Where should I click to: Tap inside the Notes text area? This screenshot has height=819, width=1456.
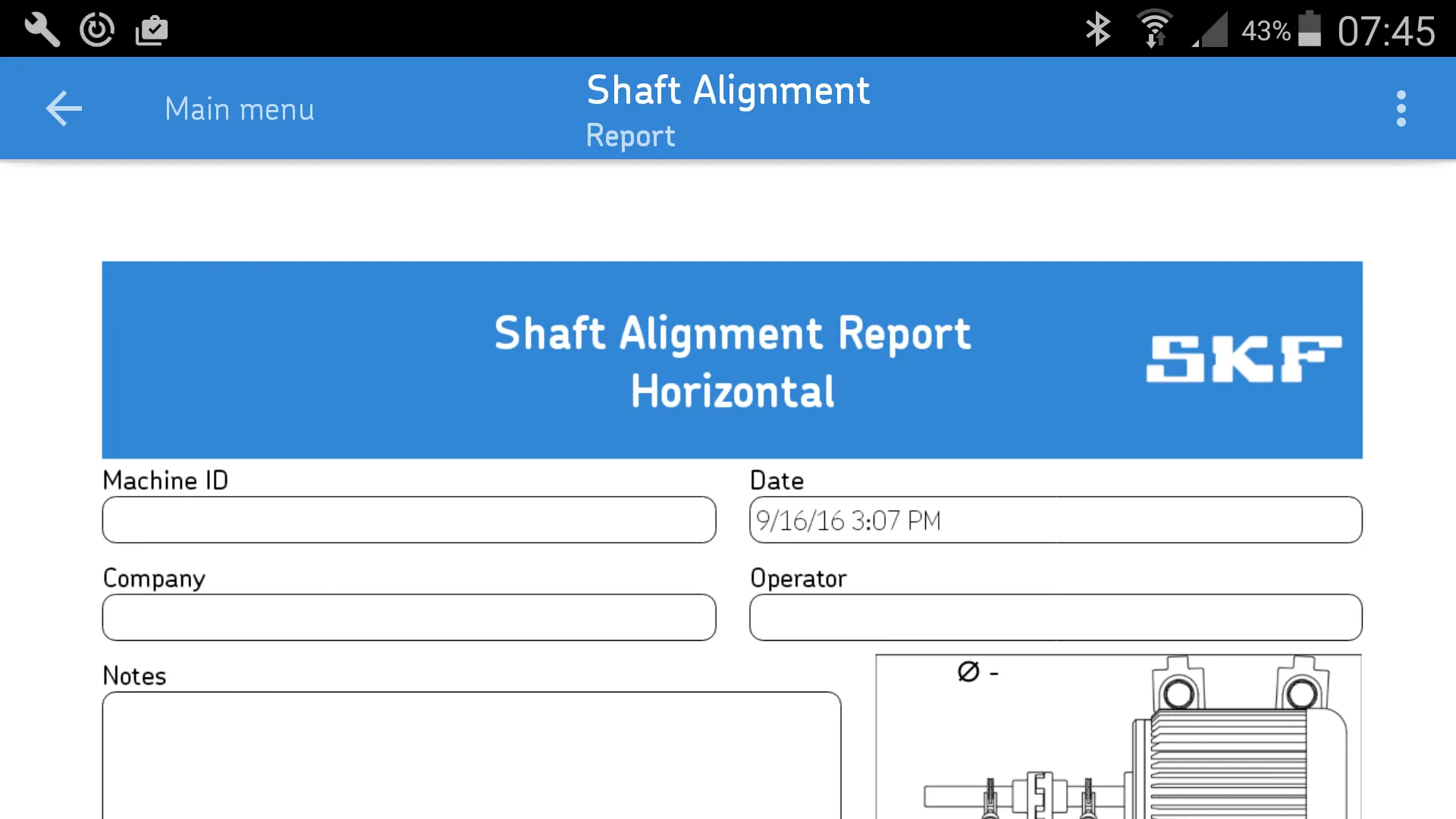click(x=472, y=755)
